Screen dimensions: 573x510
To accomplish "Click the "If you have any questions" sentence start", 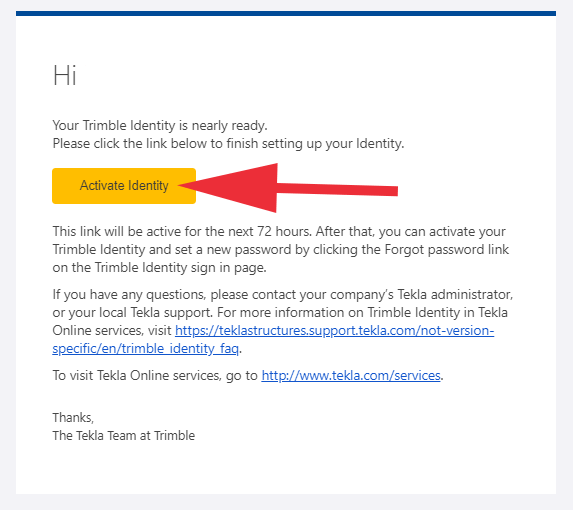I will click(129, 294).
